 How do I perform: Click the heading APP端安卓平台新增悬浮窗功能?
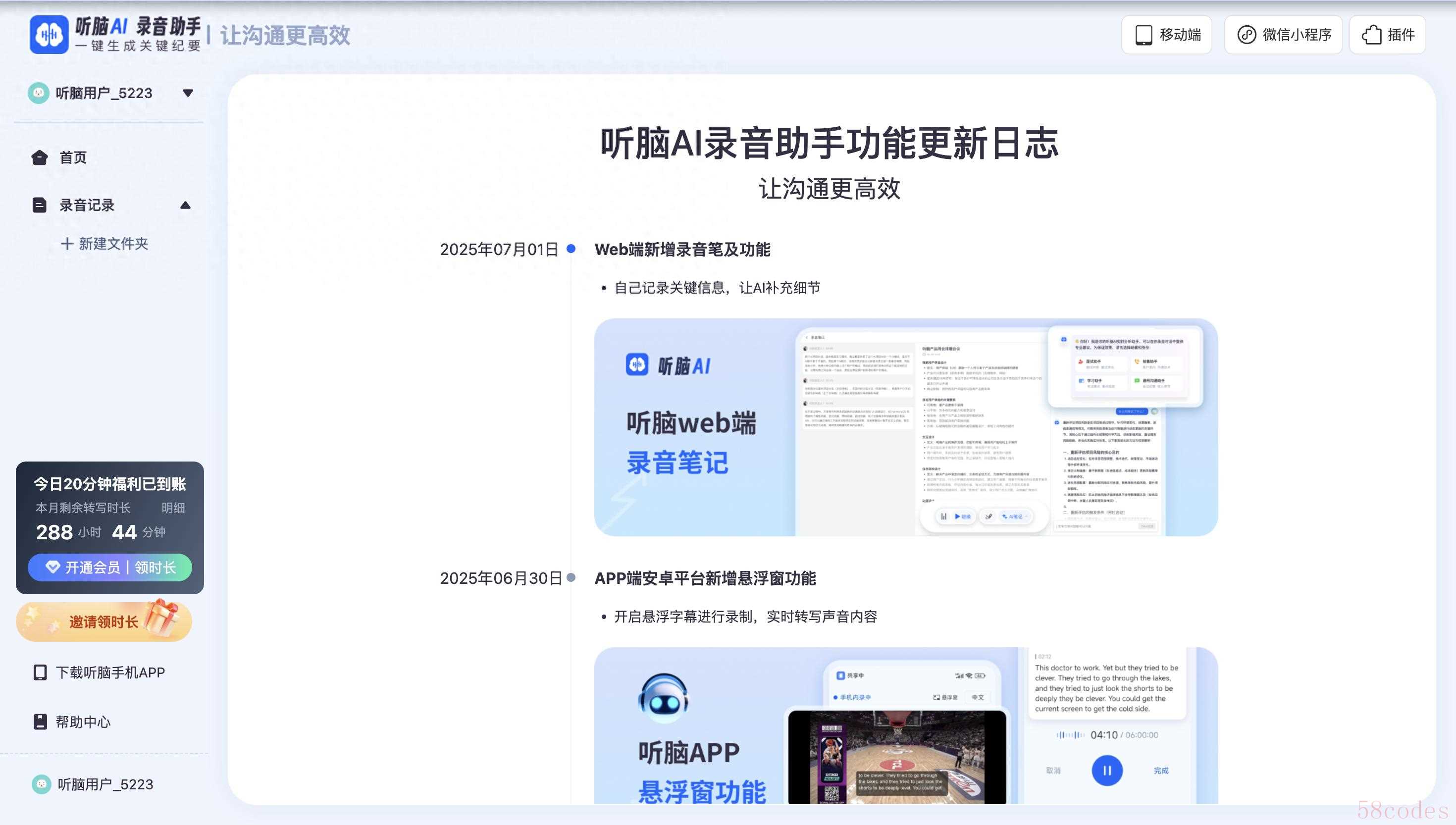pos(705,578)
